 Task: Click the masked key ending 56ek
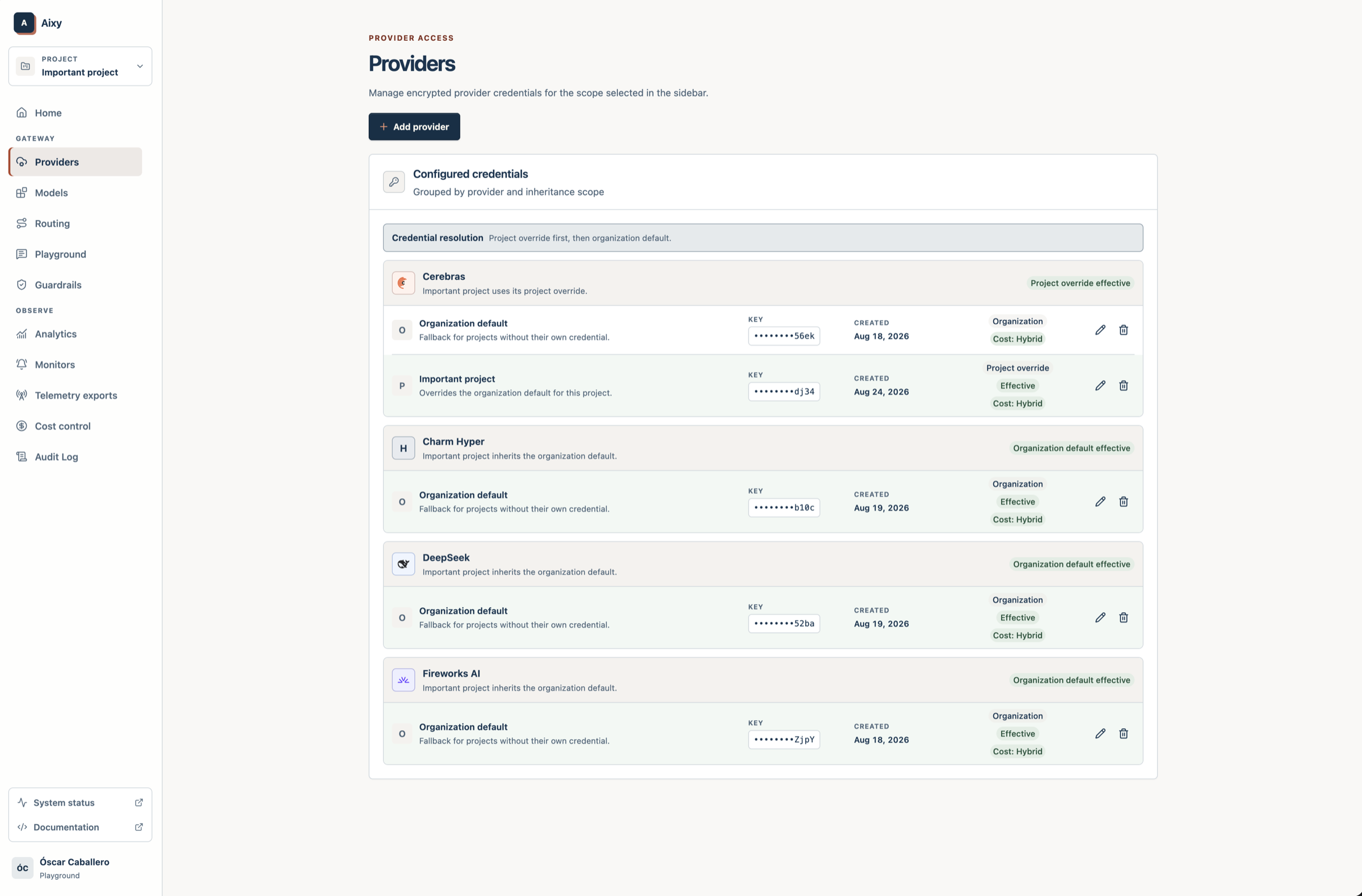point(784,336)
